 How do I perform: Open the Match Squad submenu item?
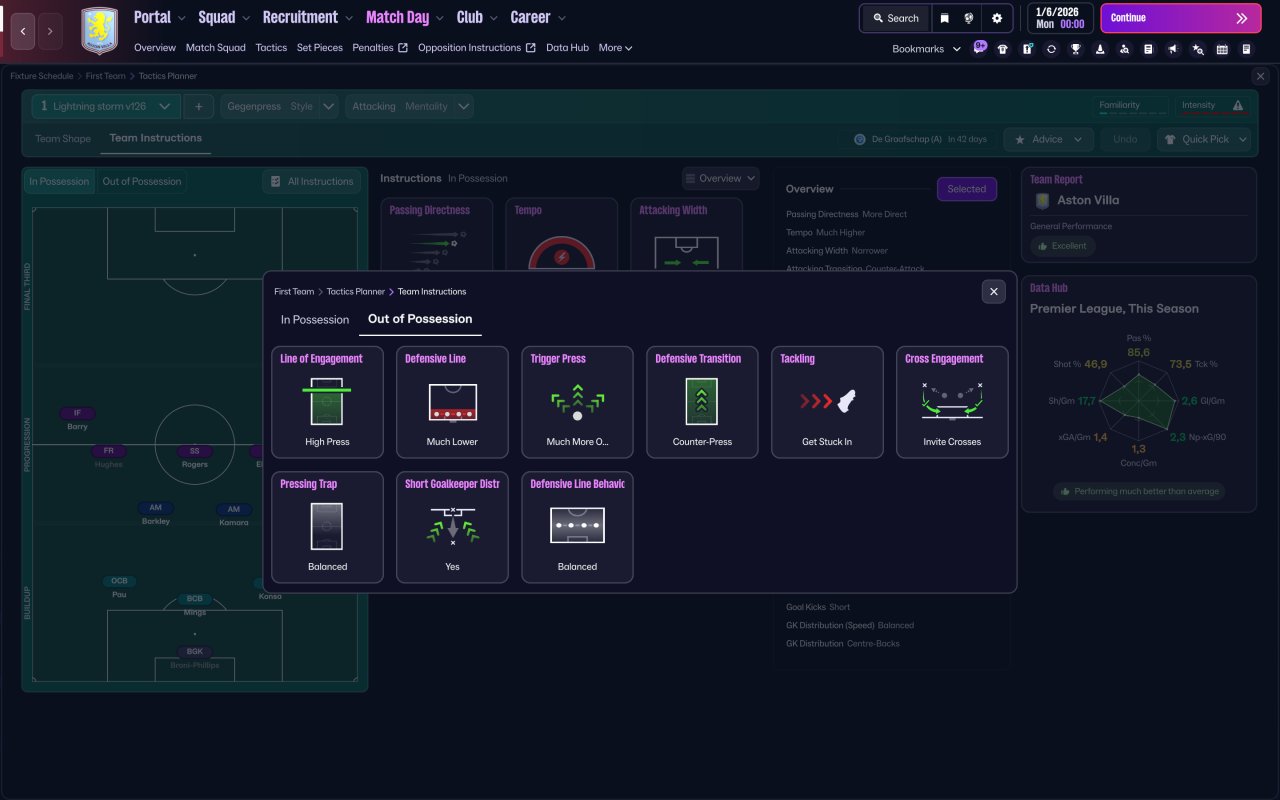[x=215, y=47]
